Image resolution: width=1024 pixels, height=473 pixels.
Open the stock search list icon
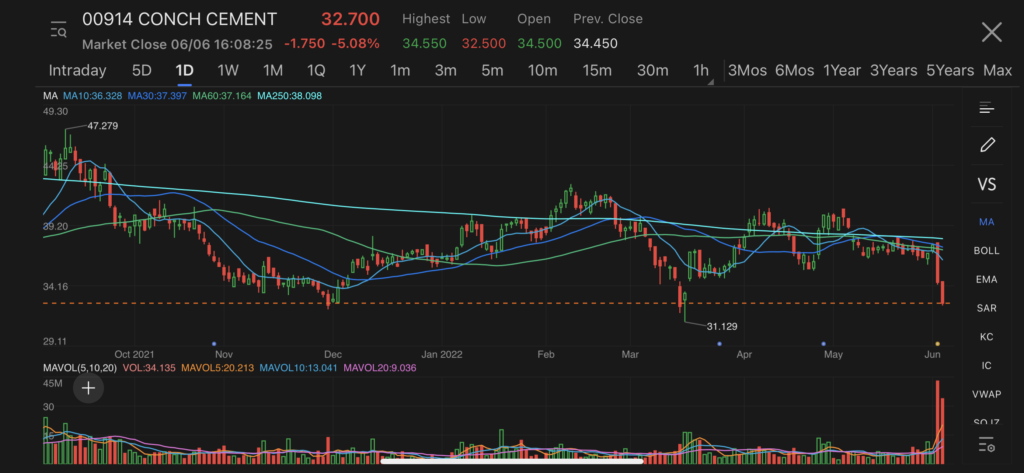(58, 30)
